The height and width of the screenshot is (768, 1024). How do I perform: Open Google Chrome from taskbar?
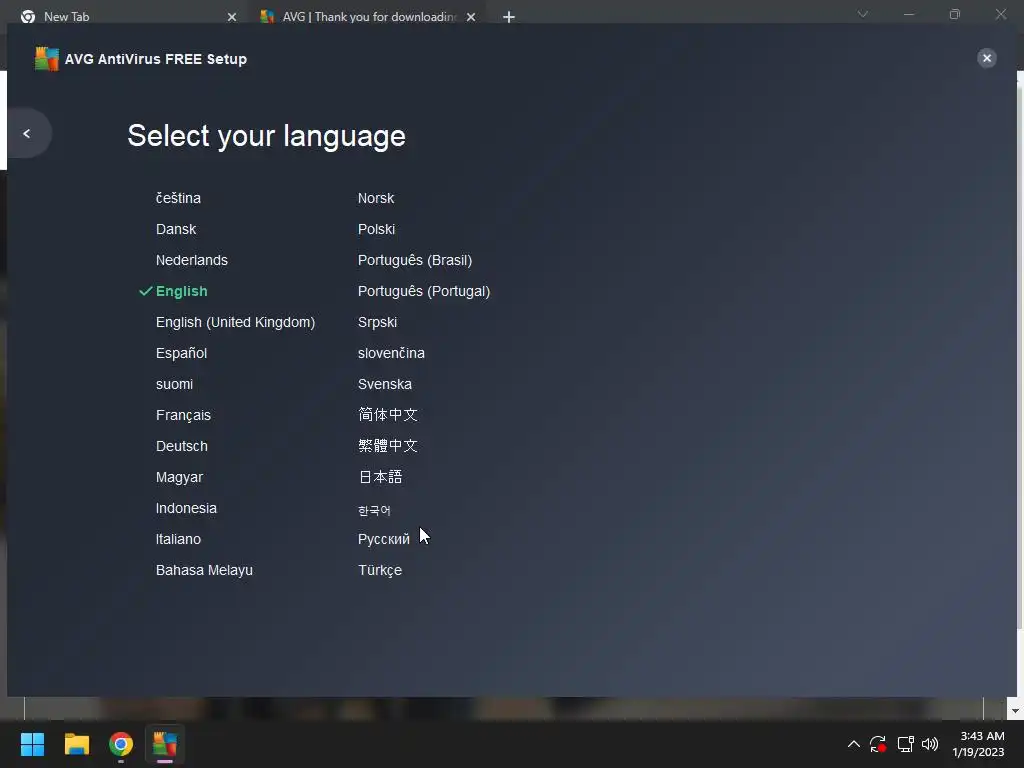tap(121, 744)
